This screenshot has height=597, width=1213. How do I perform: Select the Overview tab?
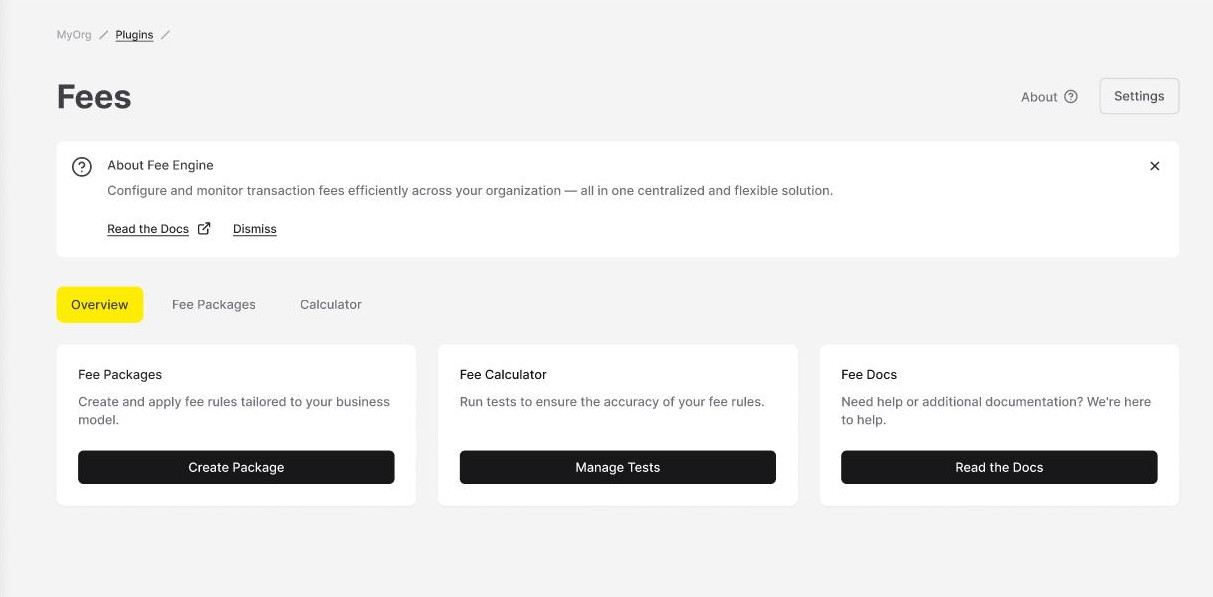point(100,305)
